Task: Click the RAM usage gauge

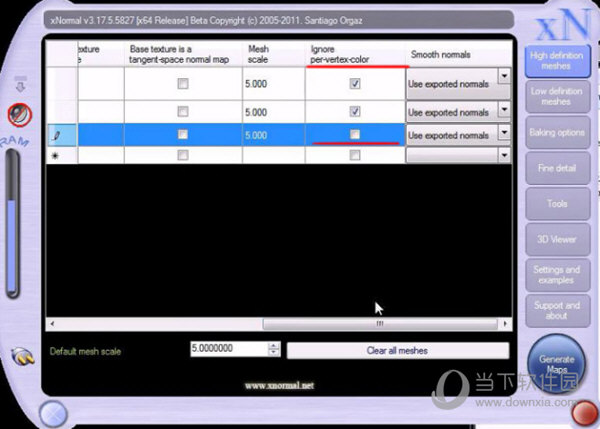Action: pyautogui.click(x=13, y=223)
